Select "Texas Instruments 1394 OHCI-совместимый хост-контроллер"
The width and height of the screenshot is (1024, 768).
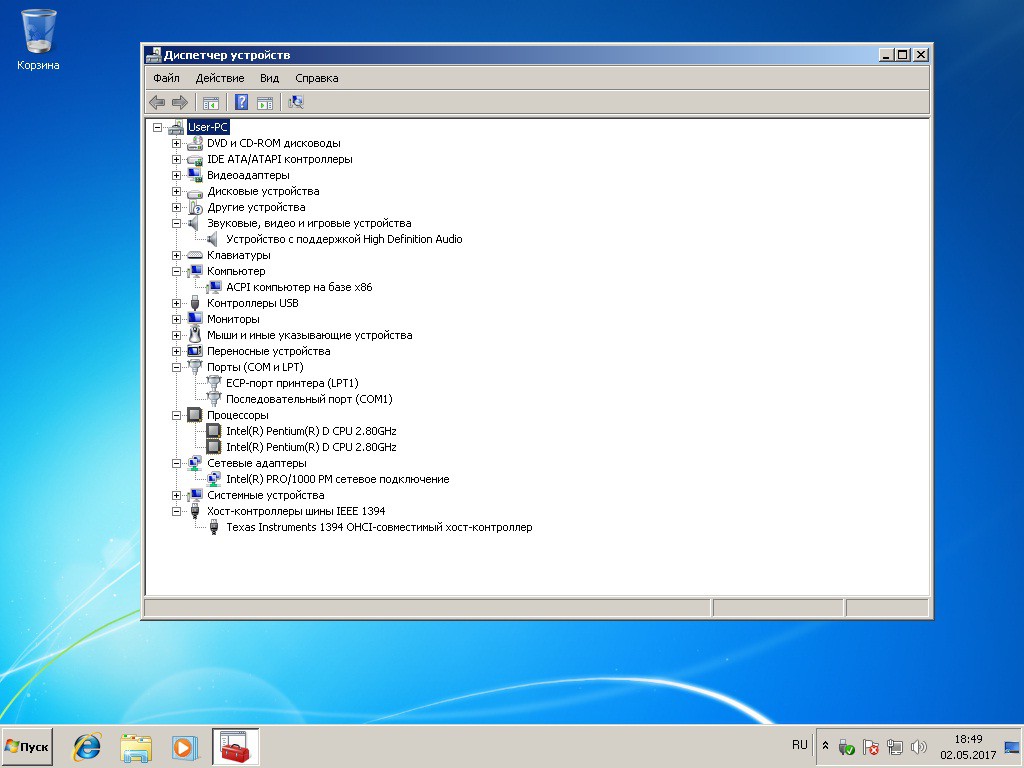pyautogui.click(x=379, y=527)
